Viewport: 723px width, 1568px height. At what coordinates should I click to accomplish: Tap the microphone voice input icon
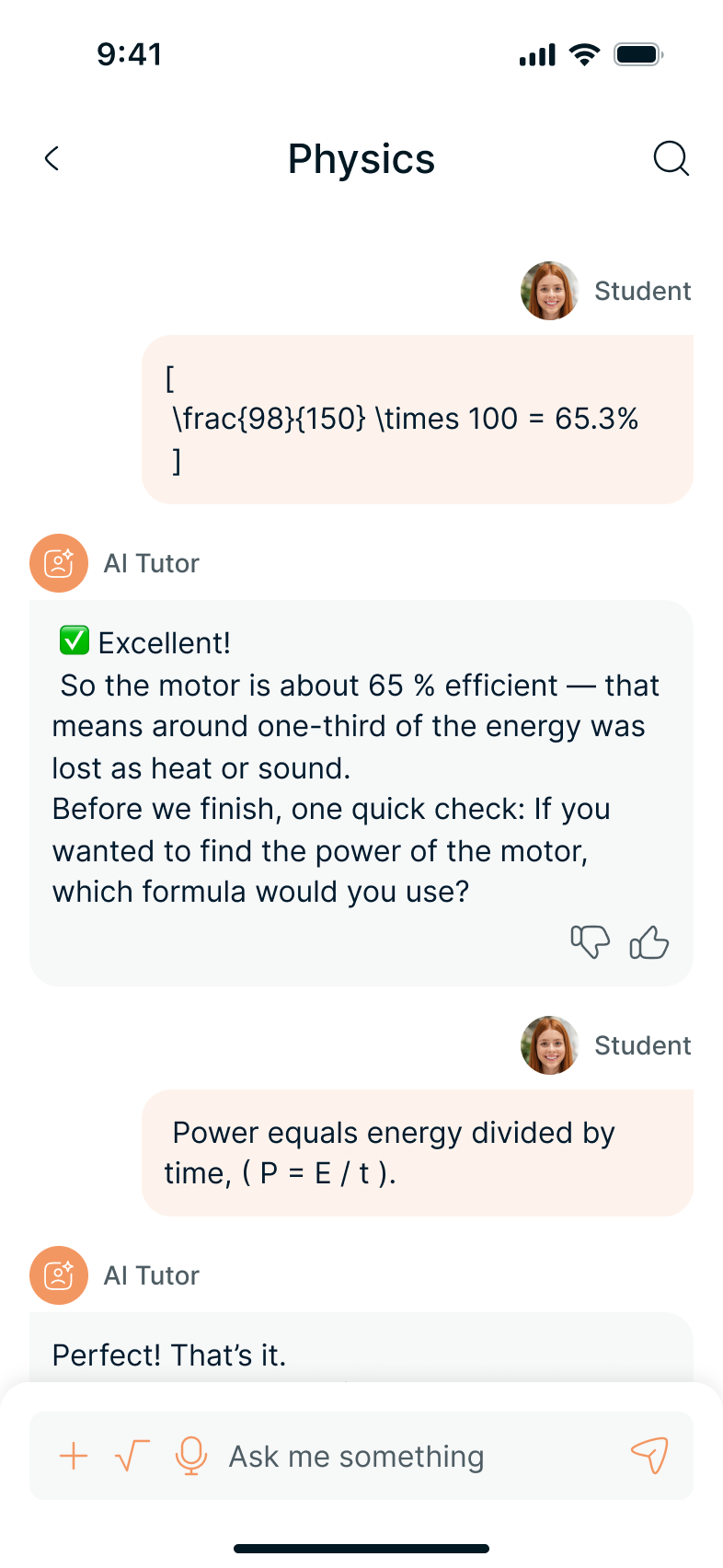(x=190, y=1456)
